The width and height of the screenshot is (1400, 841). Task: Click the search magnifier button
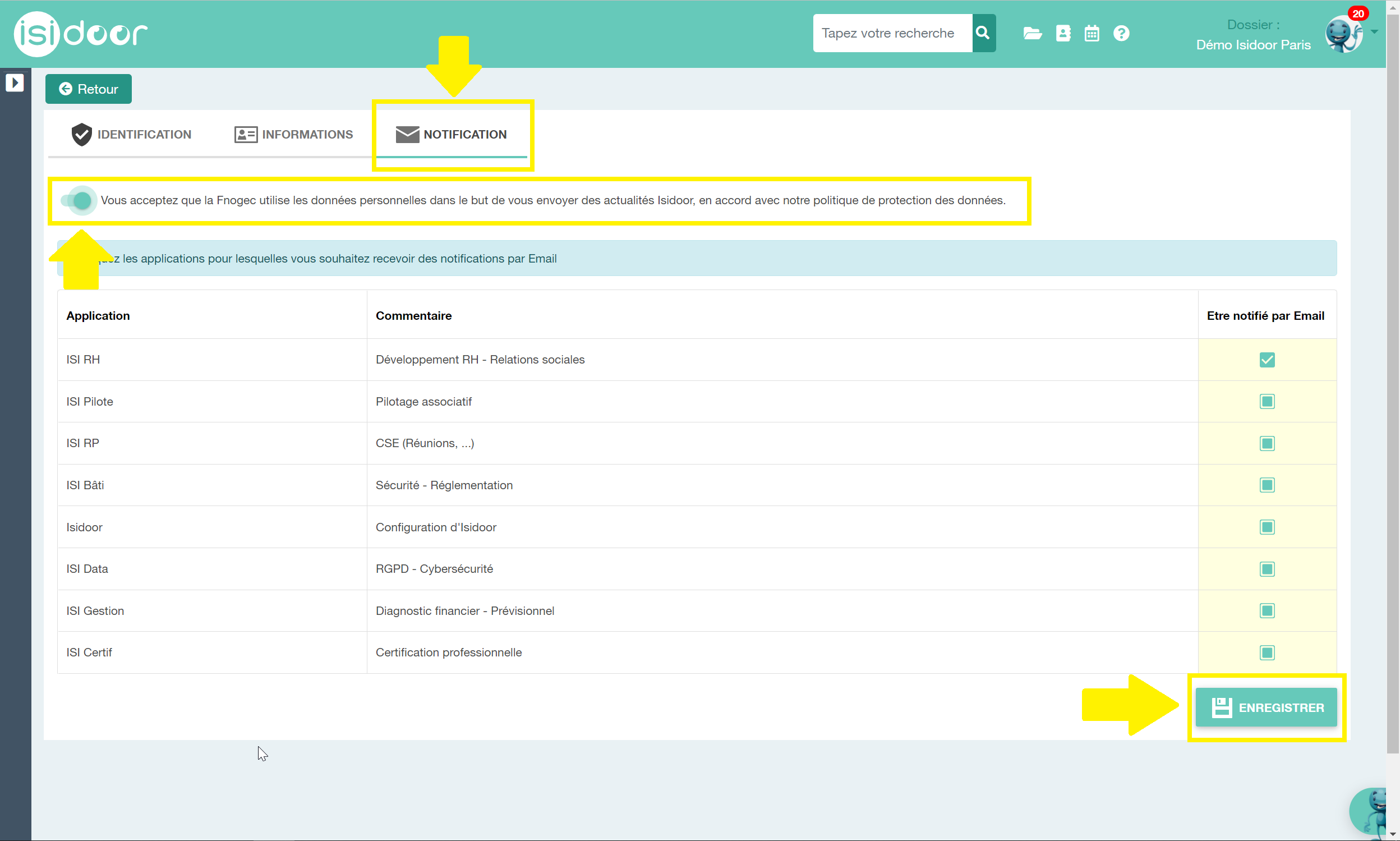(984, 33)
